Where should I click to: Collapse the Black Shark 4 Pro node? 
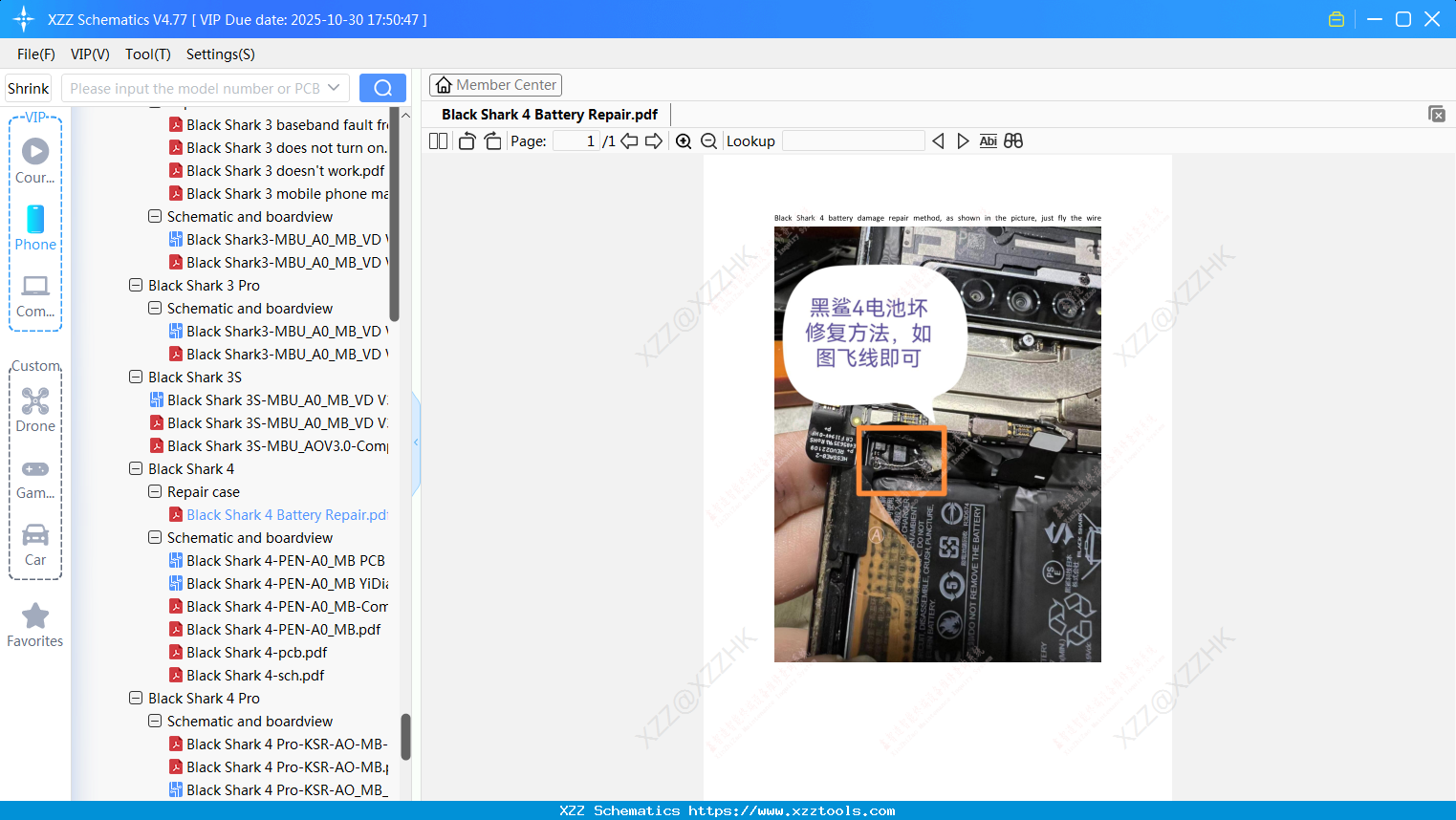coord(136,698)
